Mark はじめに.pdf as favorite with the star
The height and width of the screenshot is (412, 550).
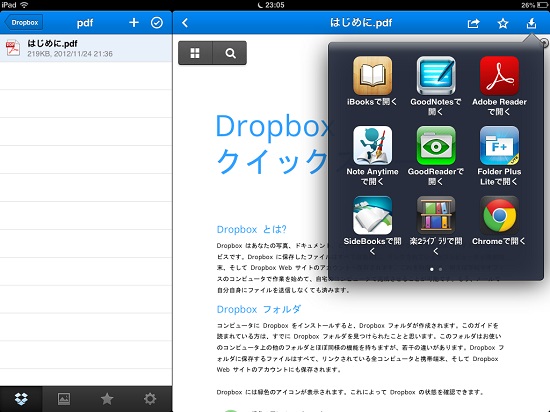[x=503, y=23]
